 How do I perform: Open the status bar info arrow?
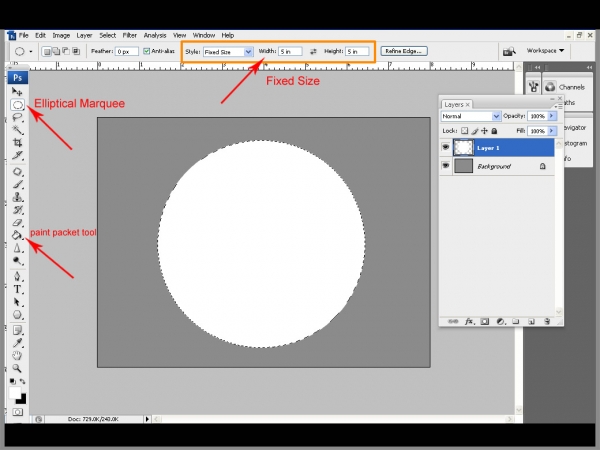point(147,419)
